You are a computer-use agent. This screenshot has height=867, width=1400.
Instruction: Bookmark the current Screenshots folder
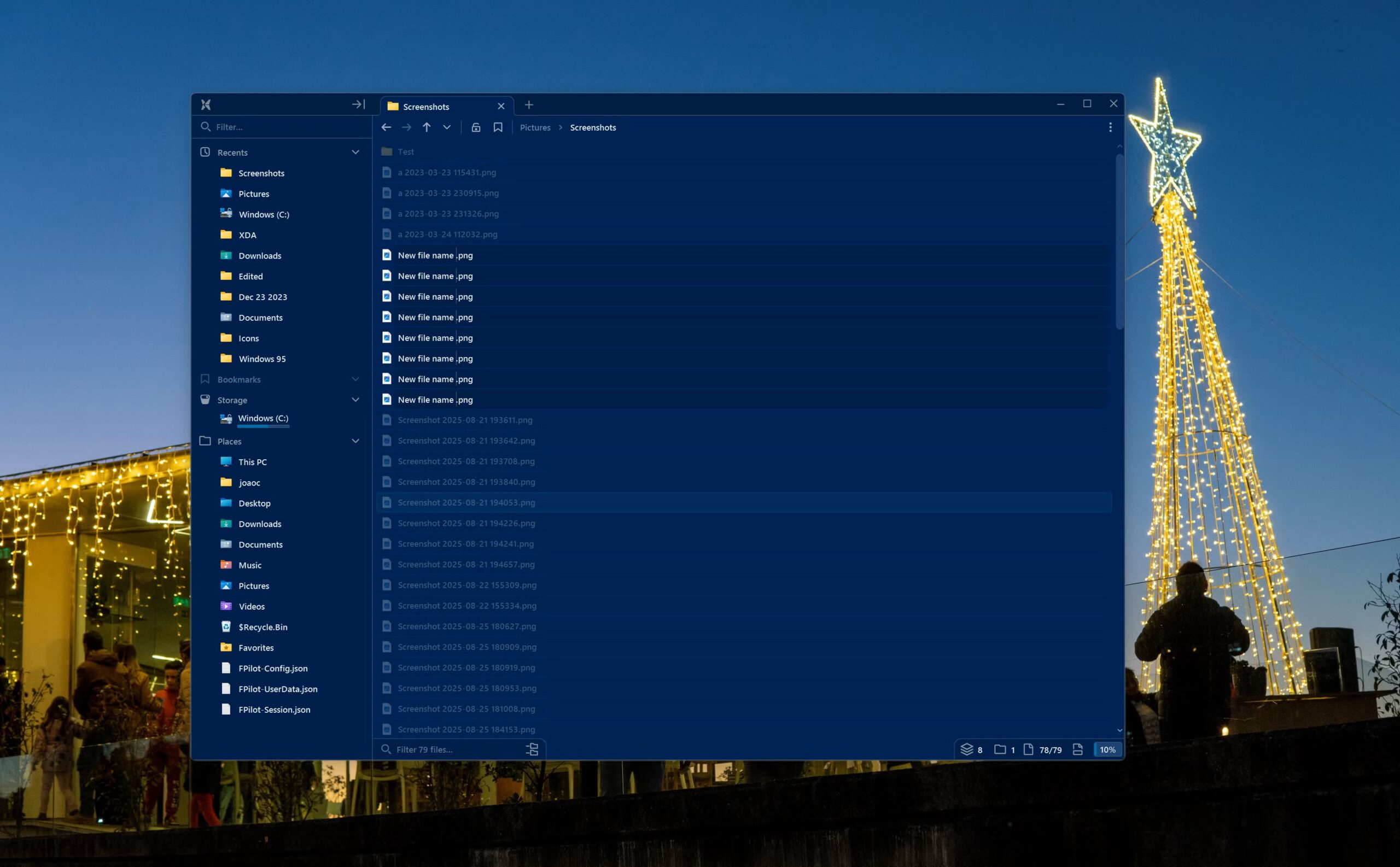click(498, 127)
